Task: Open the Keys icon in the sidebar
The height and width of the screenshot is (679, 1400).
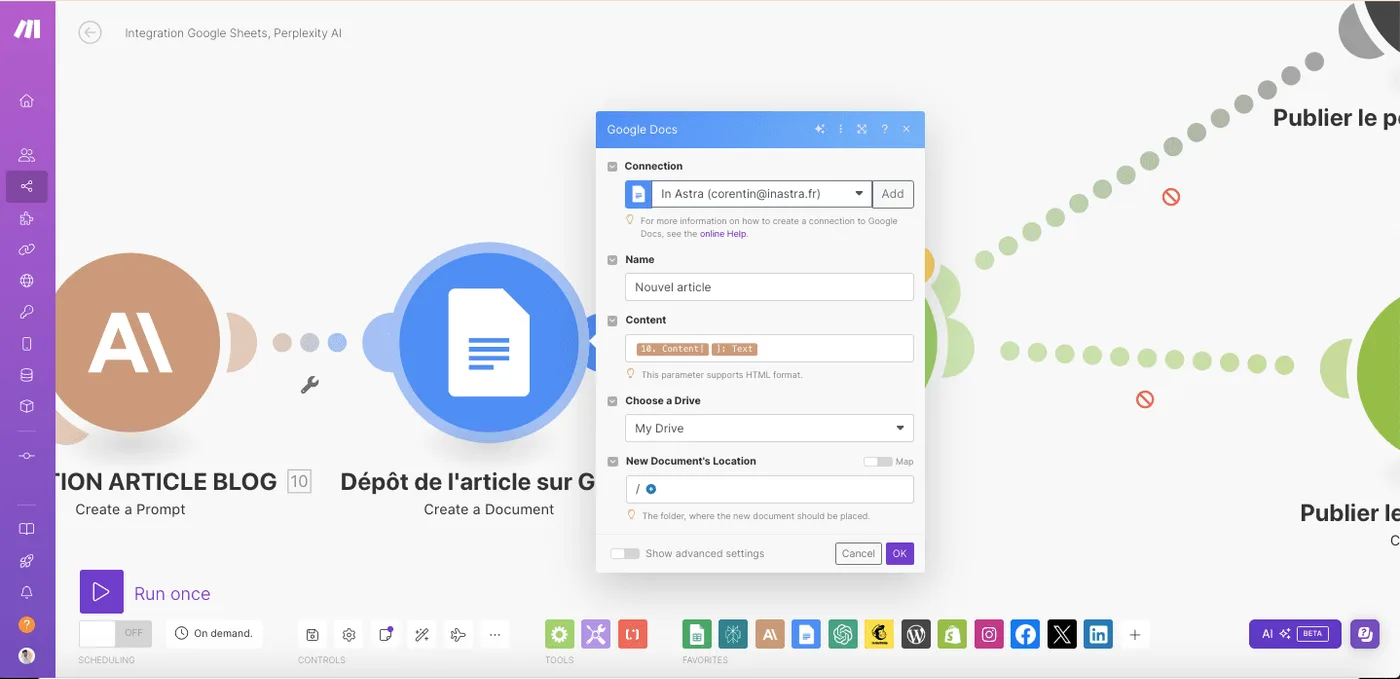Action: (x=27, y=312)
